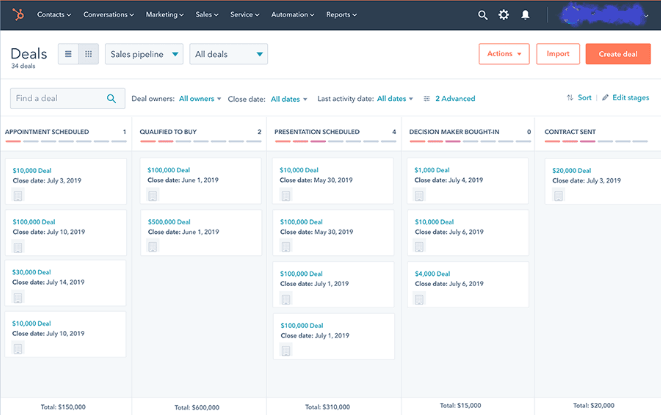The height and width of the screenshot is (415, 661).
Task: Switch to board grid view
Action: 87,54
